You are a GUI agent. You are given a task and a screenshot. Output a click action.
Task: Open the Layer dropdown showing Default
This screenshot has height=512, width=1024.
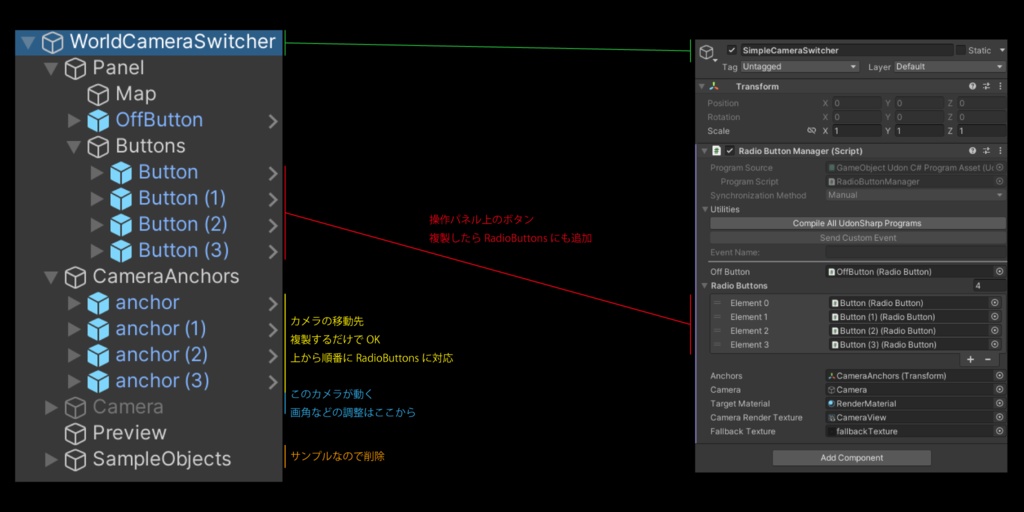point(950,67)
